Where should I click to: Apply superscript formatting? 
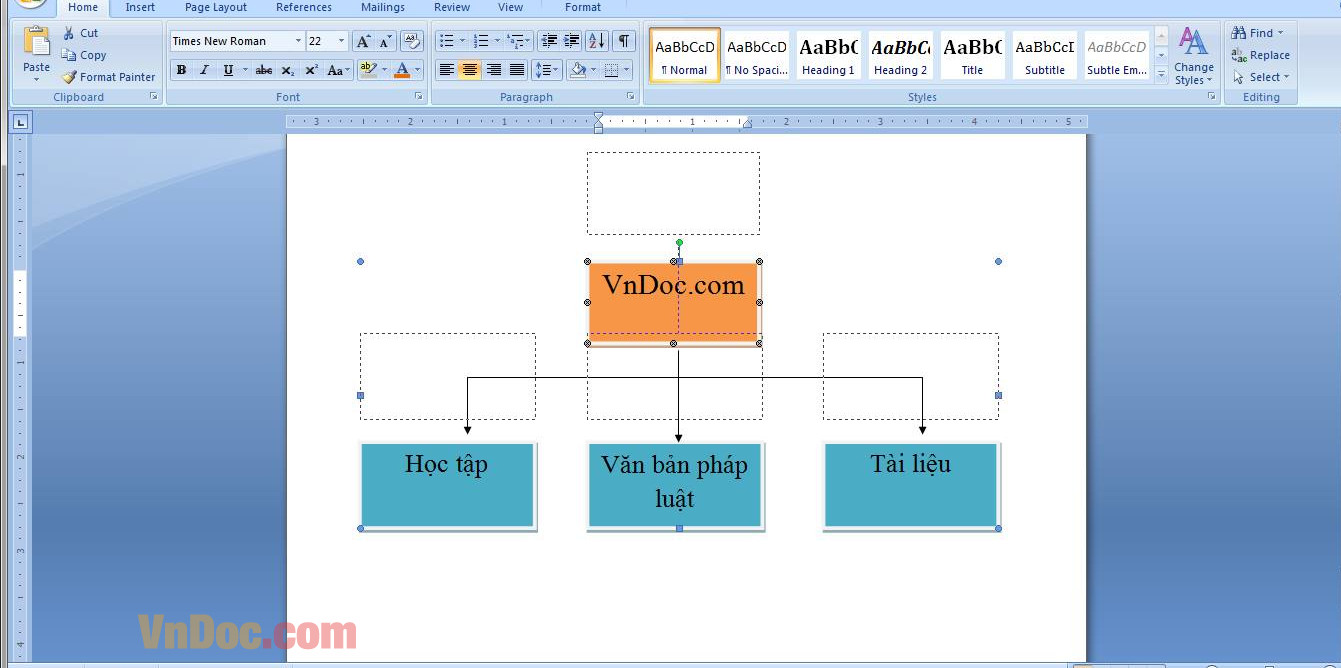310,70
